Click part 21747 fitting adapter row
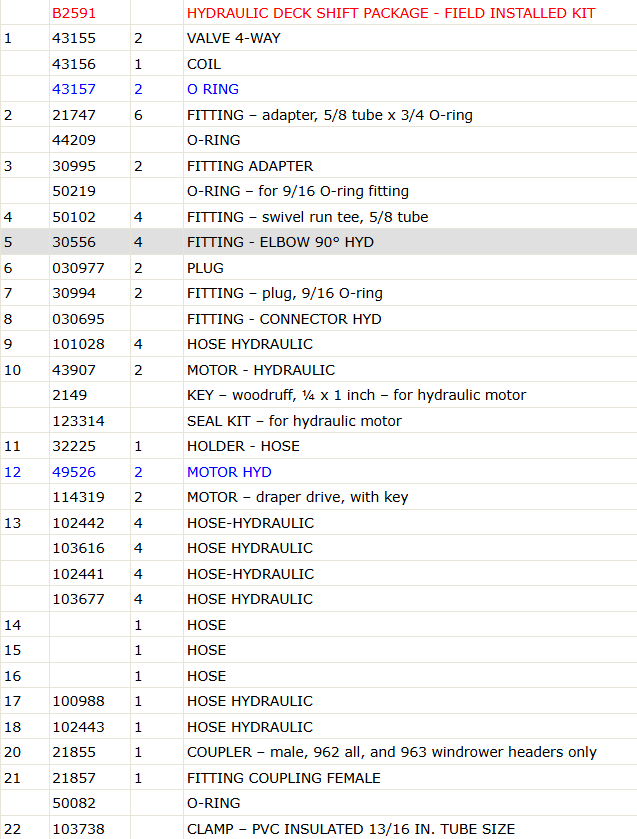Screen dimensions: 637x839 (318, 115)
